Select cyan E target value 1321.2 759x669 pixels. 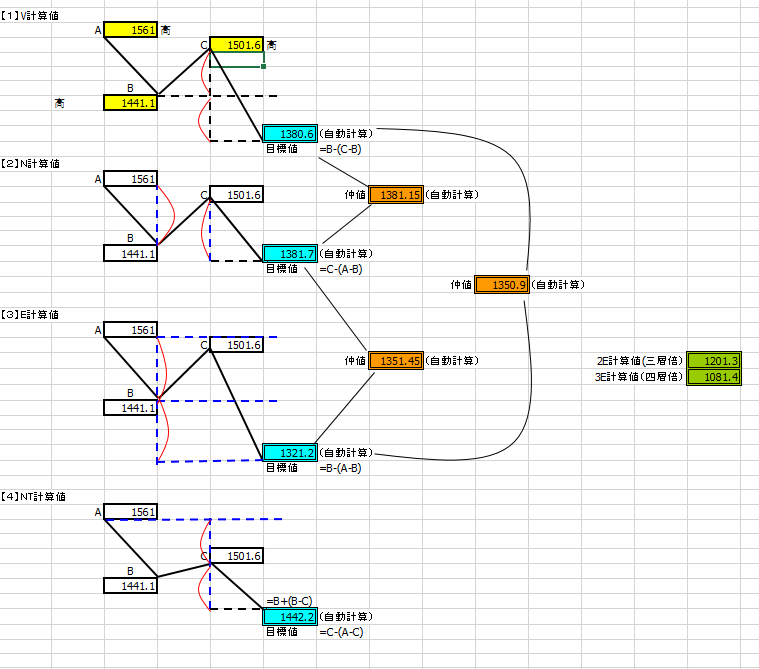coord(290,453)
